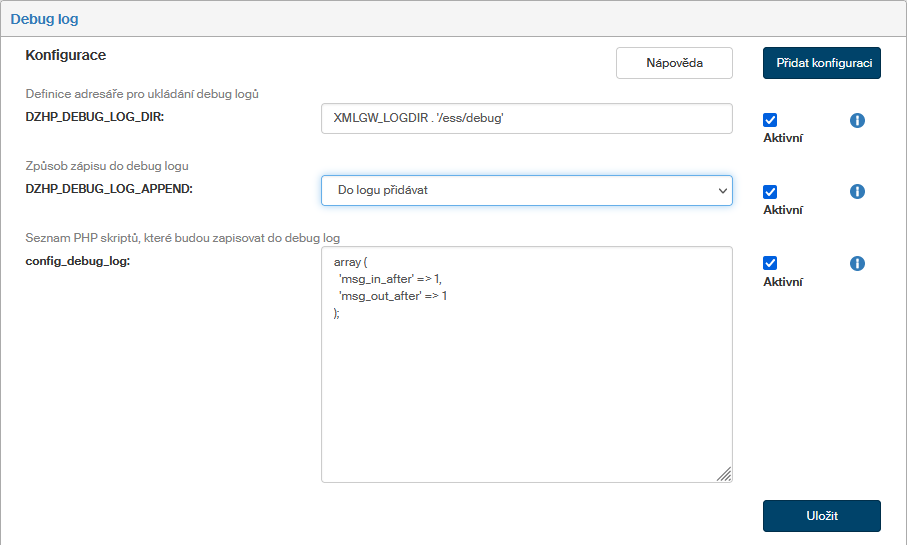Click info icon for DZHP_DEBUG_LOG_APPEND row

[857, 192]
